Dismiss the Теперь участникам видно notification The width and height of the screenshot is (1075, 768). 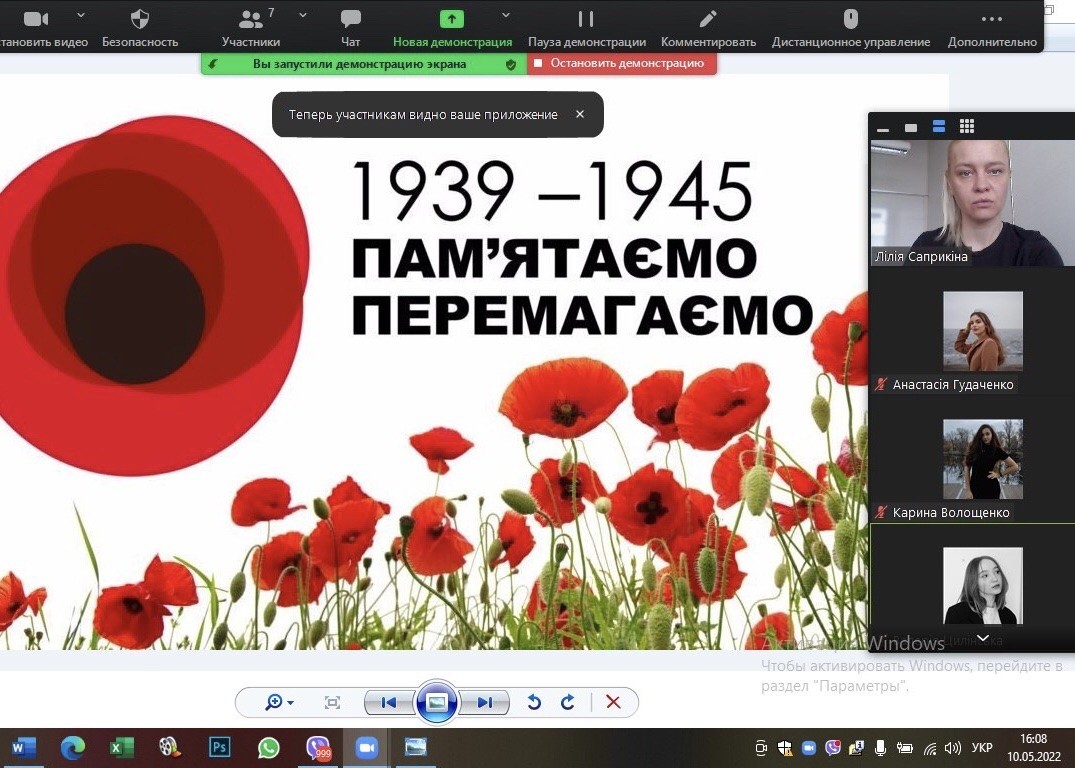(580, 115)
